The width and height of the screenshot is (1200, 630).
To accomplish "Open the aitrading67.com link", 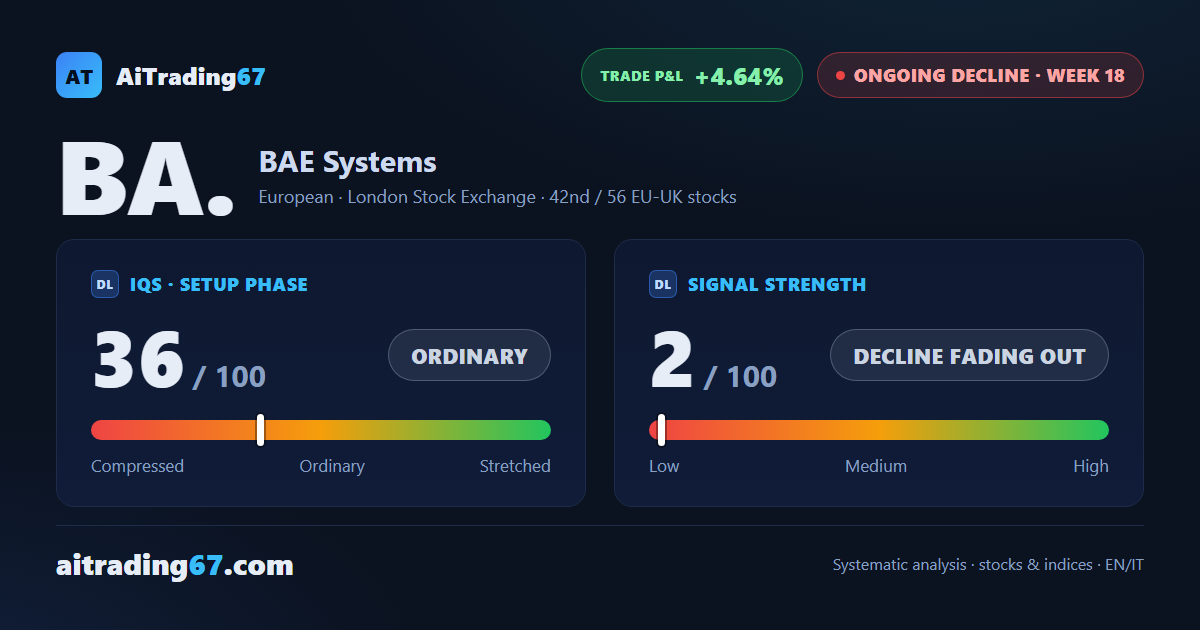I will 175,566.
